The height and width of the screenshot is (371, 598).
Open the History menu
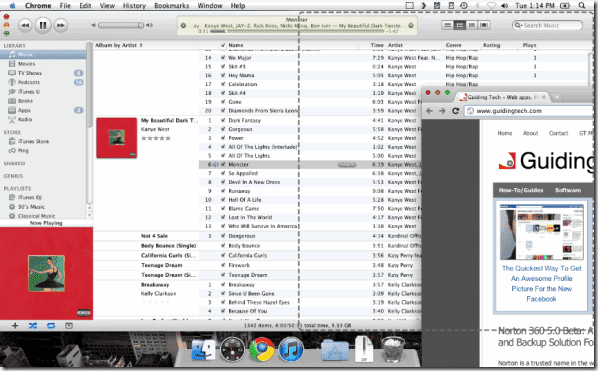(134, 6)
